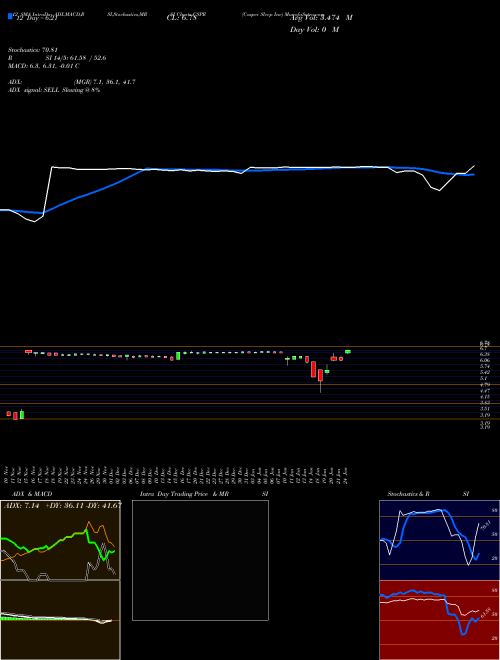Click the 'MACD: 6.3, 6.31, -0.01 C' line
The height and width of the screenshot is (660, 500).
coord(44,66)
